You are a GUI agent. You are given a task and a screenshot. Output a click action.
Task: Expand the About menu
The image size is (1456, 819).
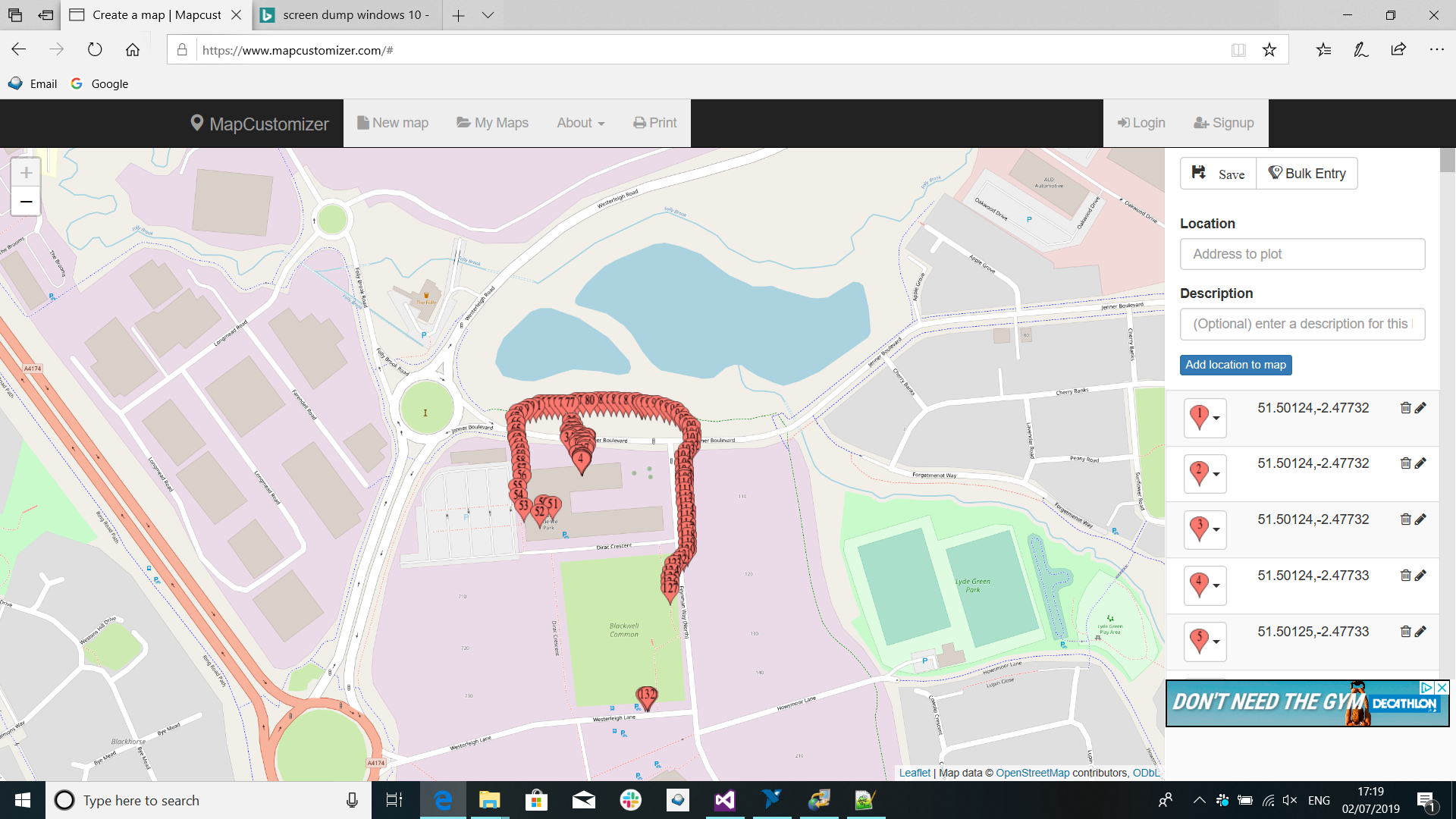click(581, 123)
